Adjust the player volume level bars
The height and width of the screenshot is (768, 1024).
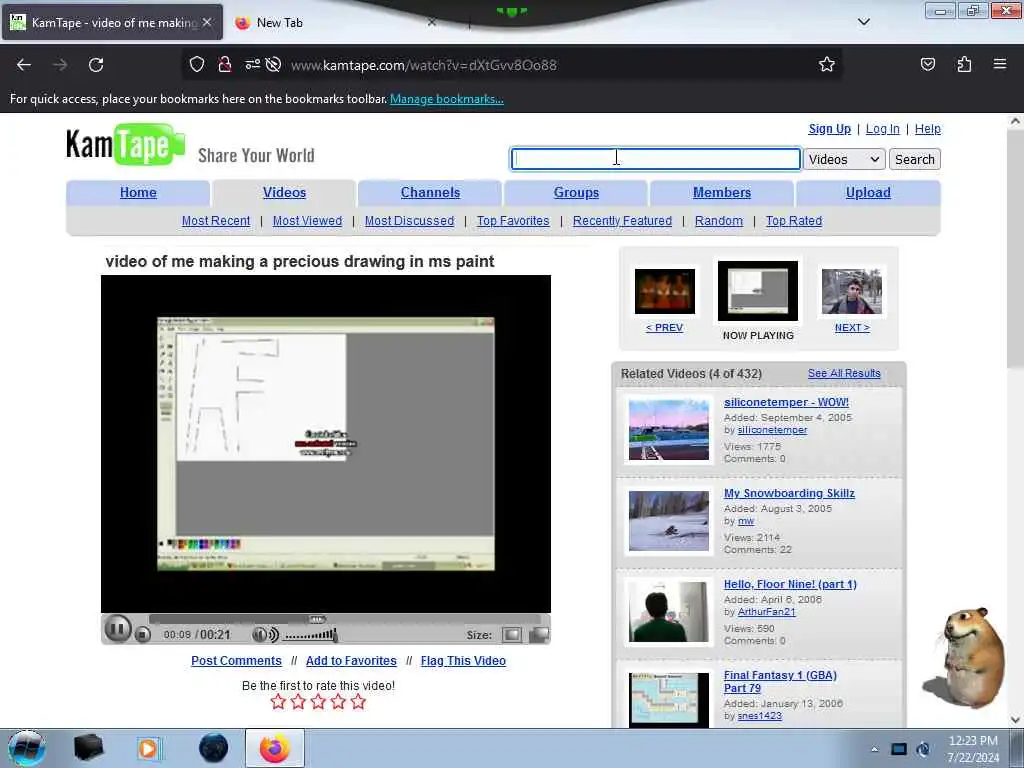[x=311, y=634]
